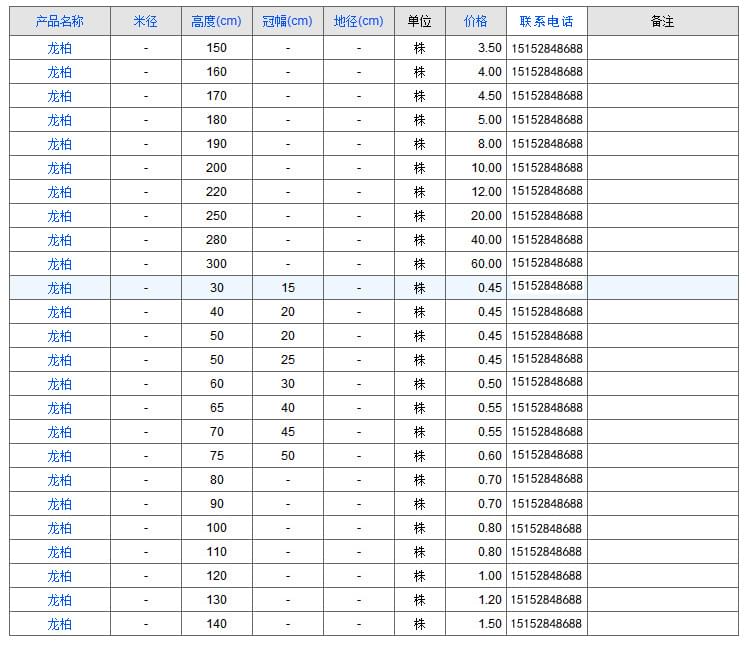The image size is (750, 647).
Task: Select crown width value 15
Action: [x=287, y=288]
